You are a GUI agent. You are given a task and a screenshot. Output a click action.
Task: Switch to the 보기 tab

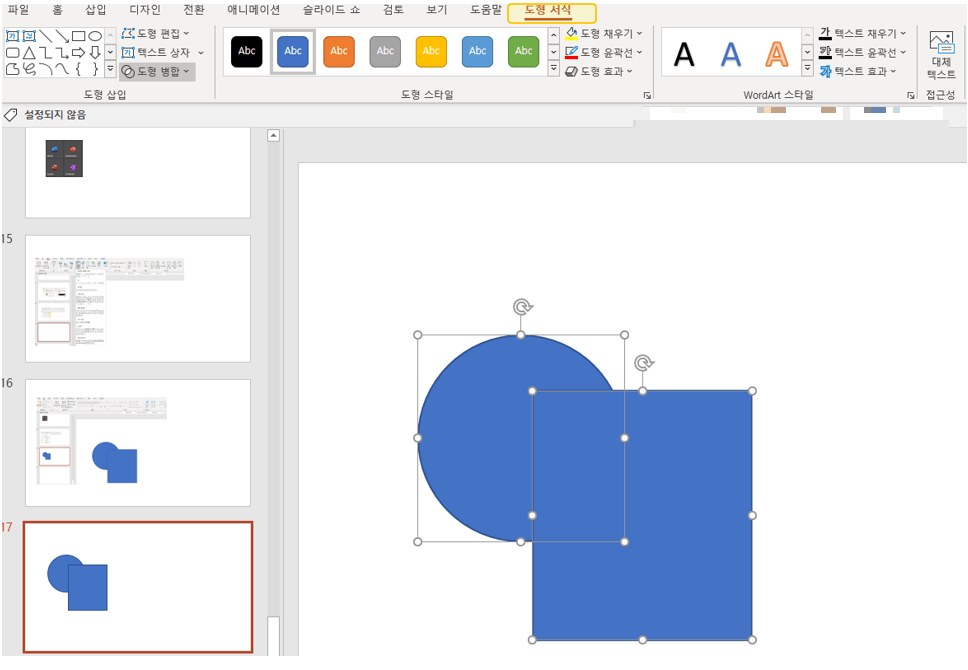click(x=437, y=10)
